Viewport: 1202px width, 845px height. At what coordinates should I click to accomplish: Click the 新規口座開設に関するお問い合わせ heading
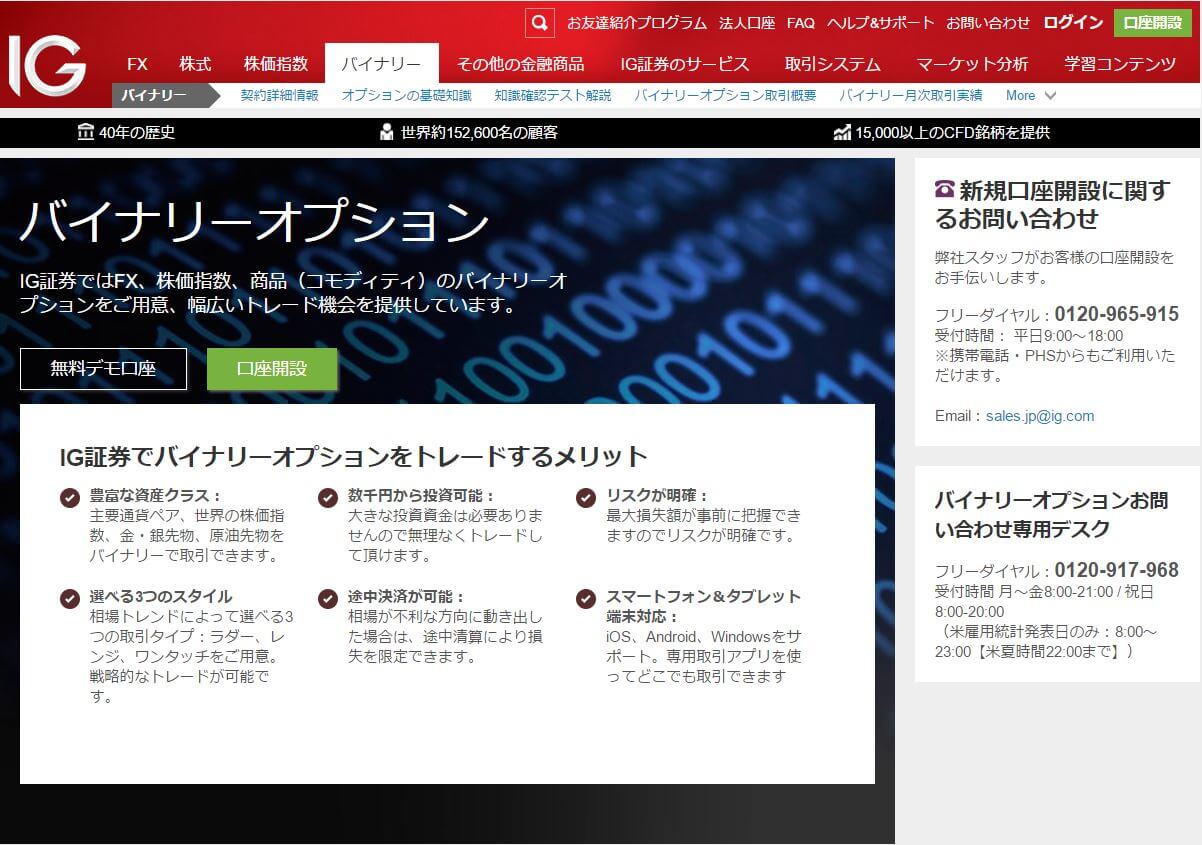point(1053,204)
